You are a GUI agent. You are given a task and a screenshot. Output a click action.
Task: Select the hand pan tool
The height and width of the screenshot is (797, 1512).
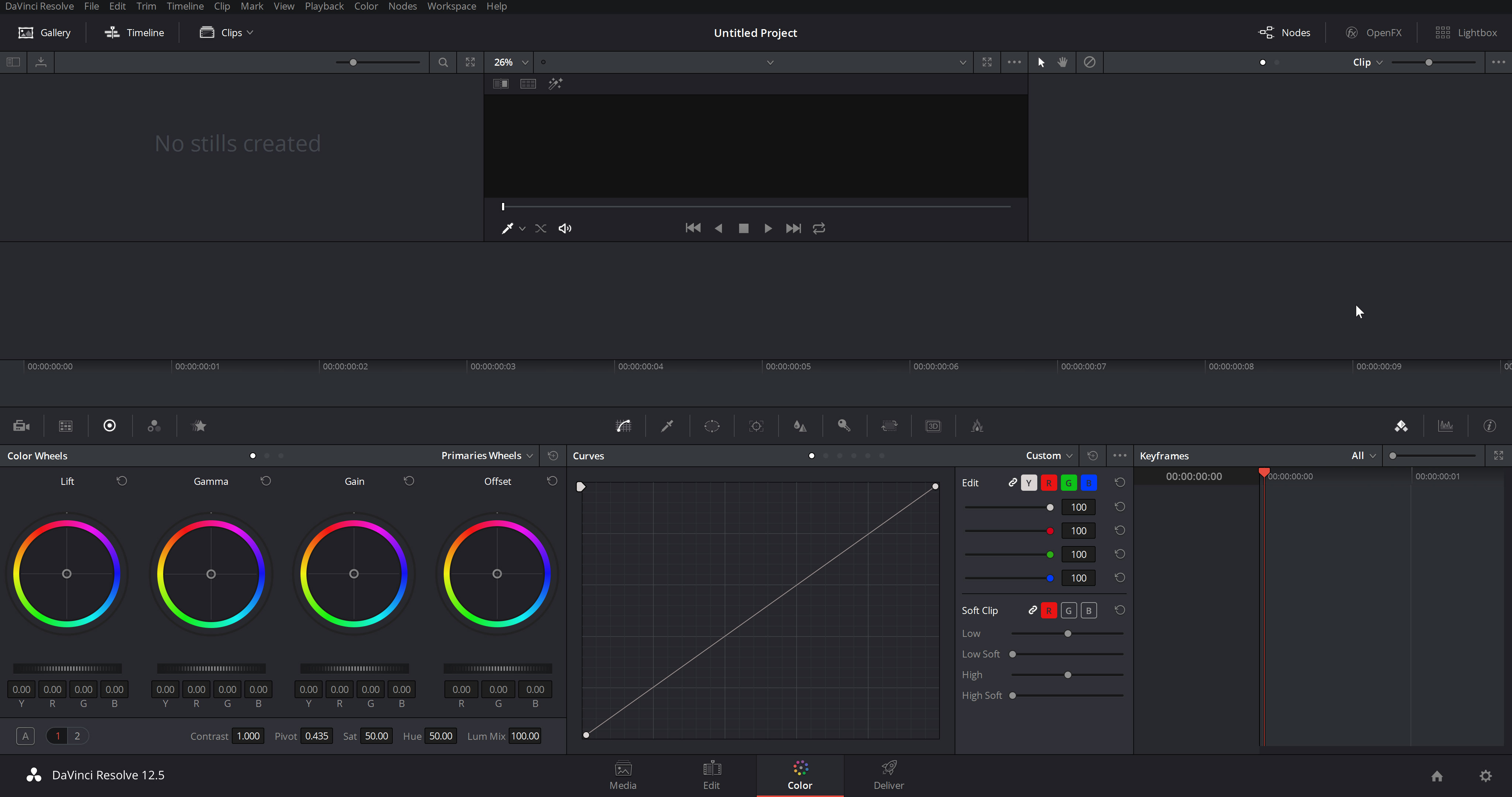pos(1062,62)
